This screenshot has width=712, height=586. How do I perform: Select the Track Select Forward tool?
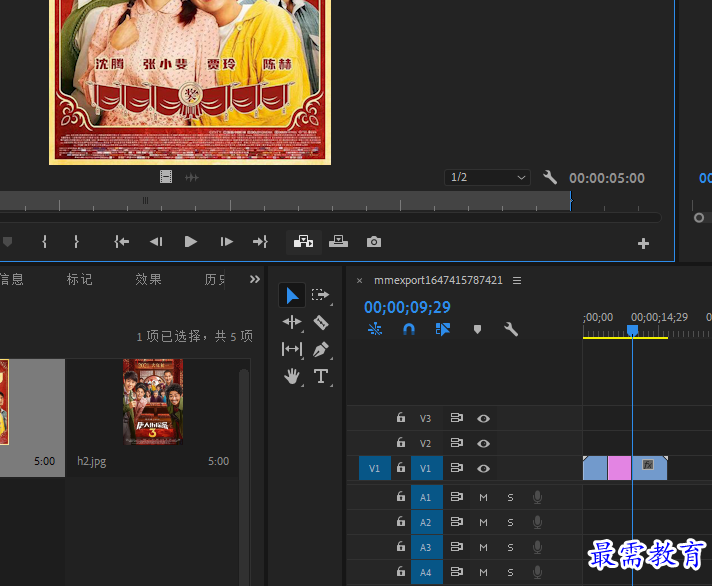[x=320, y=295]
